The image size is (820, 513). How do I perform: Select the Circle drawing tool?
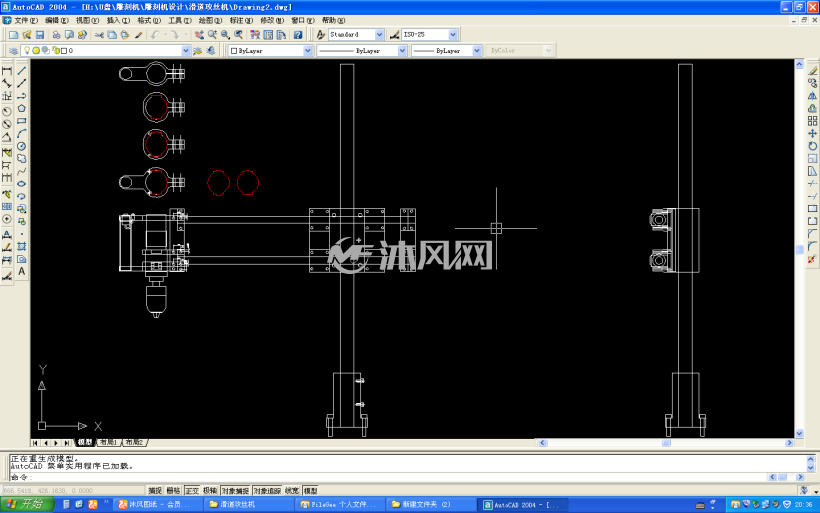point(21,146)
